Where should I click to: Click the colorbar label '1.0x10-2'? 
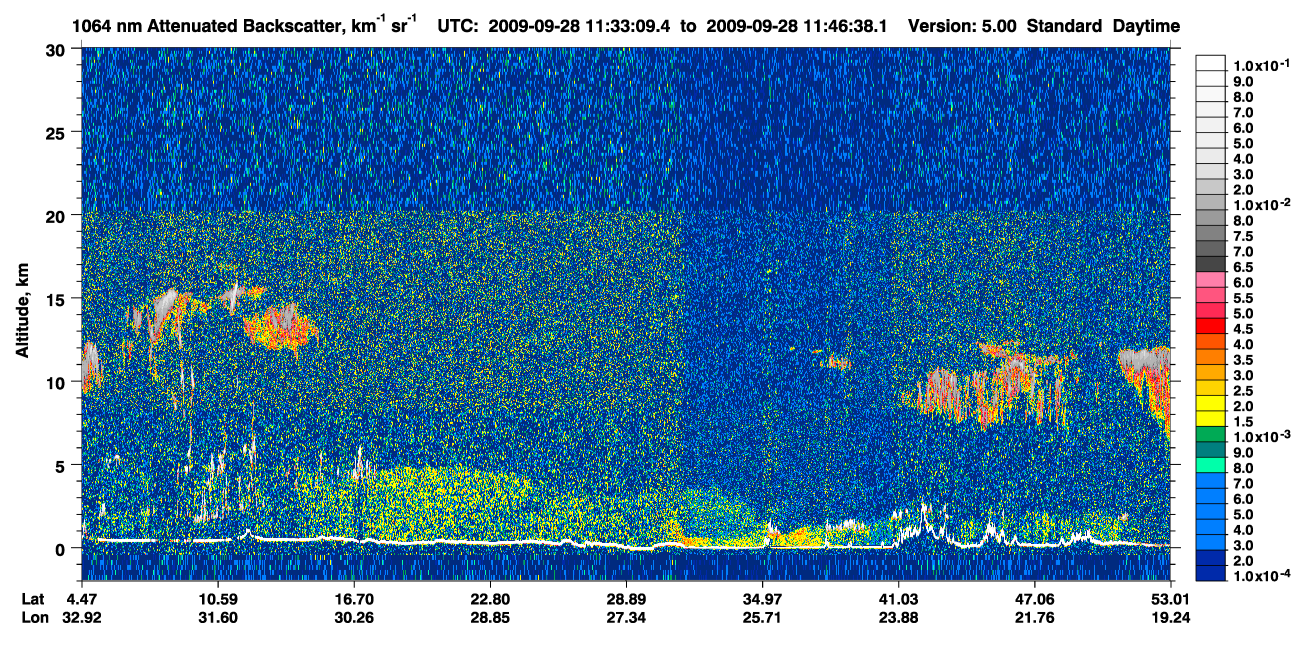coord(1260,203)
